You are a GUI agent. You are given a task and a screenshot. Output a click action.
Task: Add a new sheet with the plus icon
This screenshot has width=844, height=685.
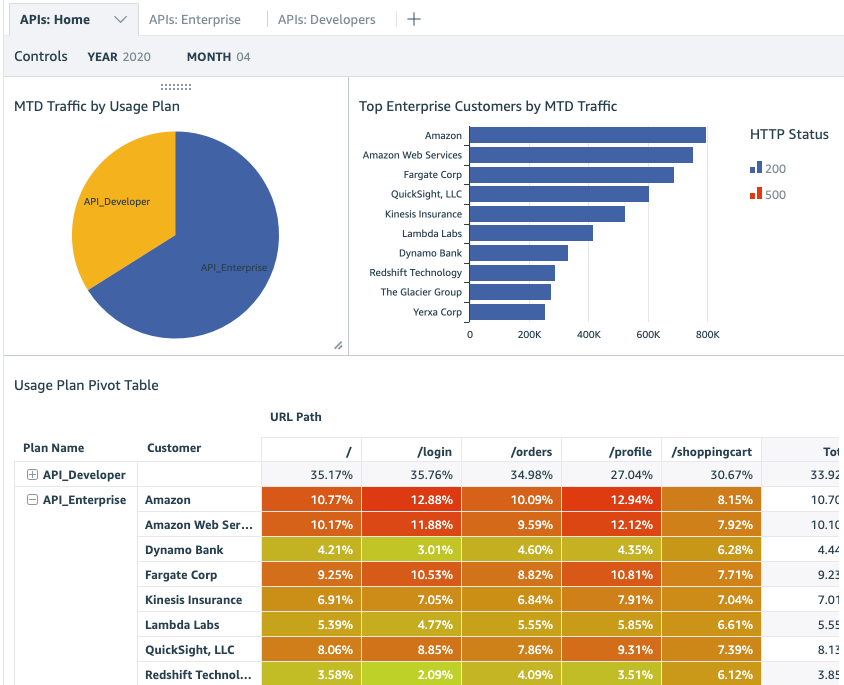[x=413, y=19]
